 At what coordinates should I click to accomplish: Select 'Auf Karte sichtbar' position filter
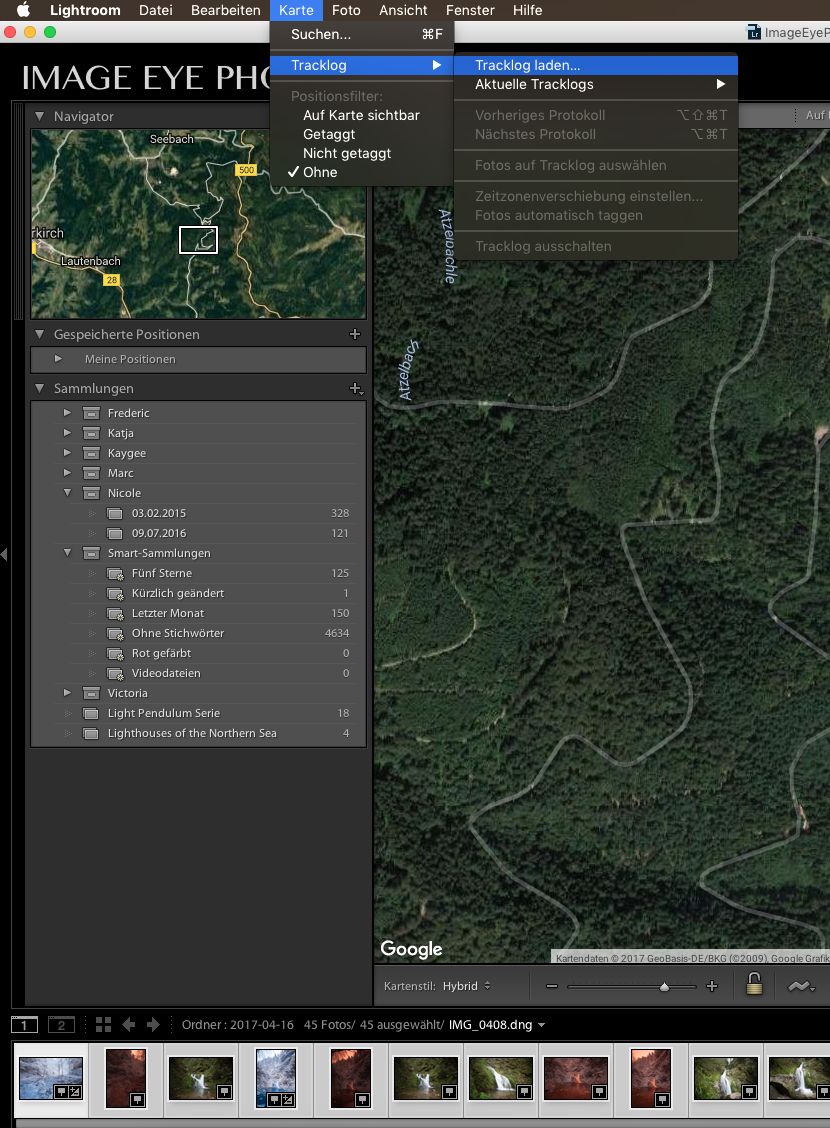[361, 115]
